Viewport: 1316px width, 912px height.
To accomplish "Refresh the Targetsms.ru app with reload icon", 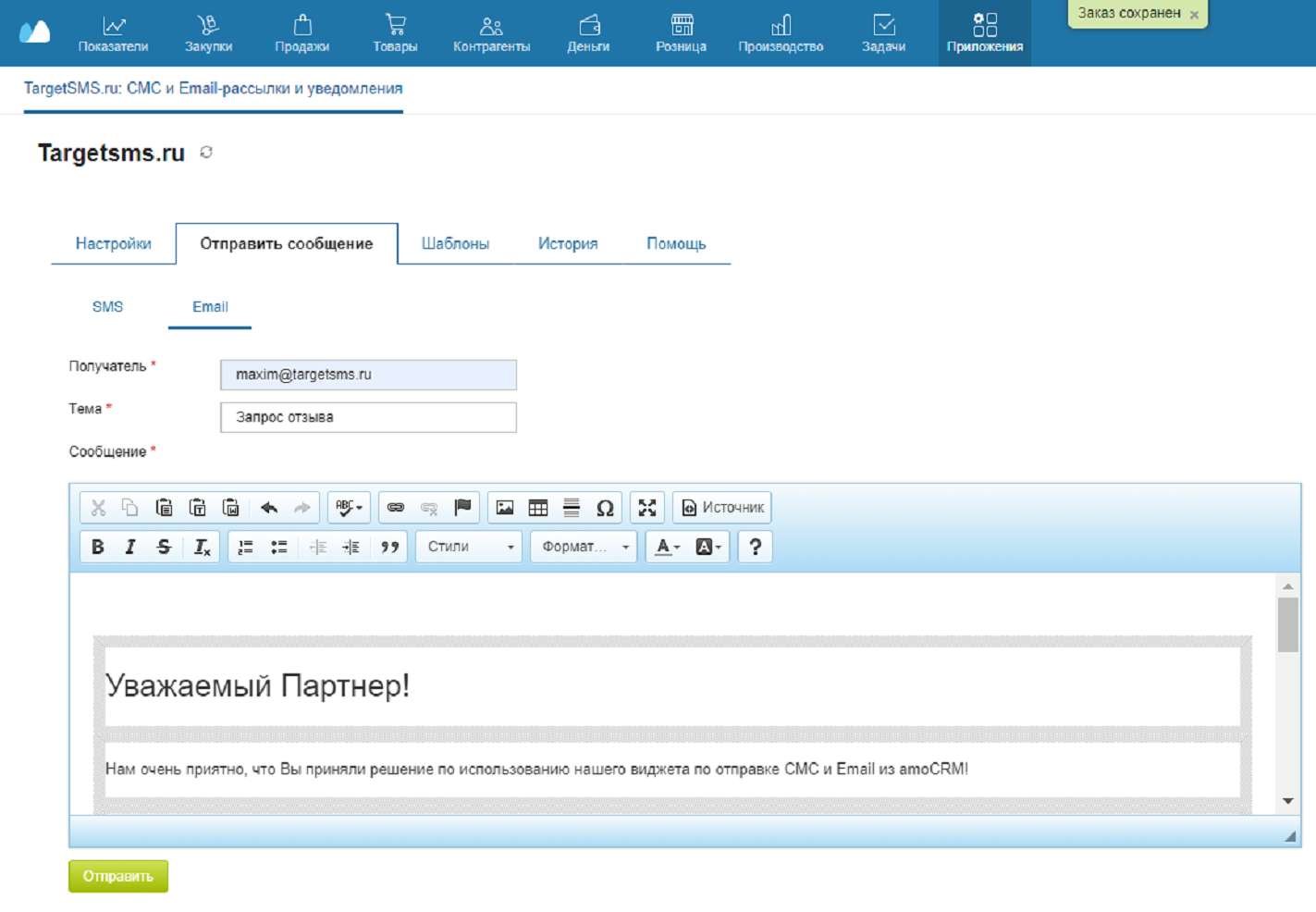I will click(x=206, y=152).
